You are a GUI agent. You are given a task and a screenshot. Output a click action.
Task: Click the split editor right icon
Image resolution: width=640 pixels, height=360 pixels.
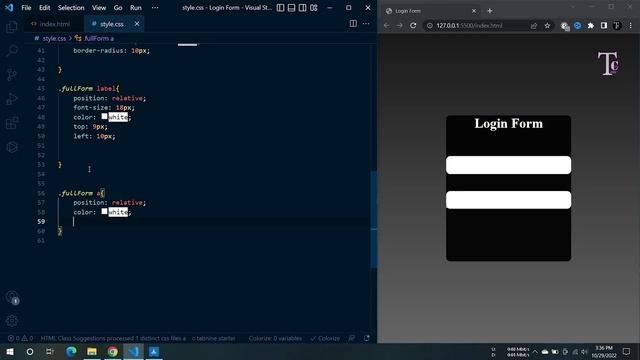point(353,24)
